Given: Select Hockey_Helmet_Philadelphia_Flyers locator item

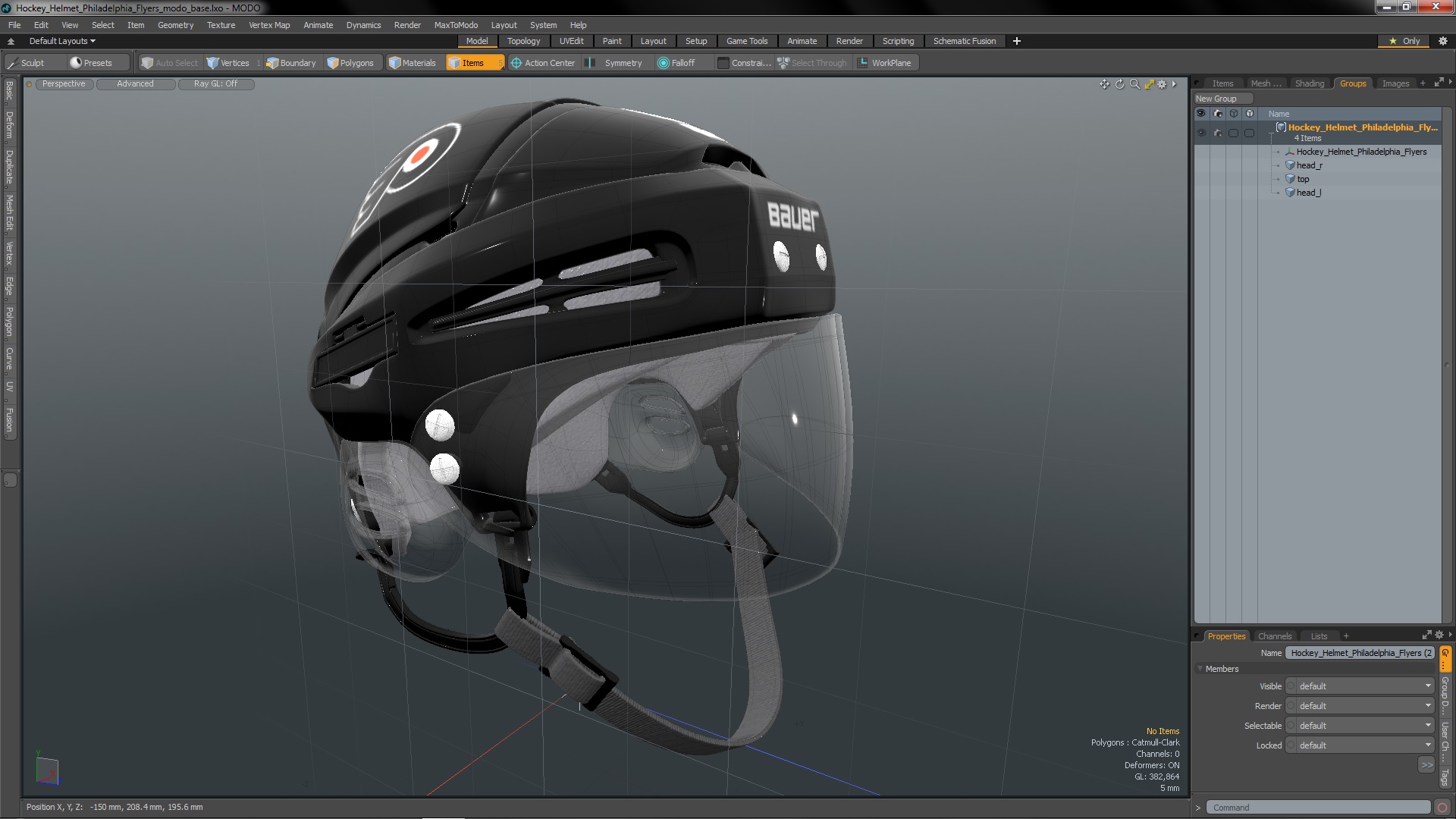Looking at the screenshot, I should click(x=1360, y=152).
